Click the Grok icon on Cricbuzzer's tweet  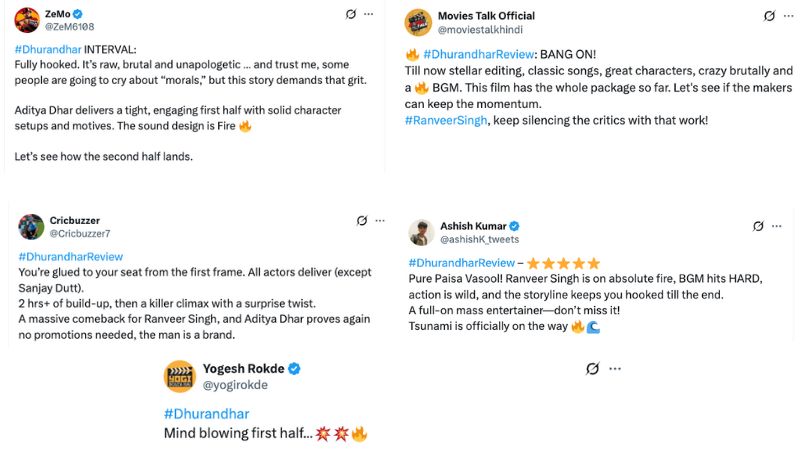tap(362, 220)
